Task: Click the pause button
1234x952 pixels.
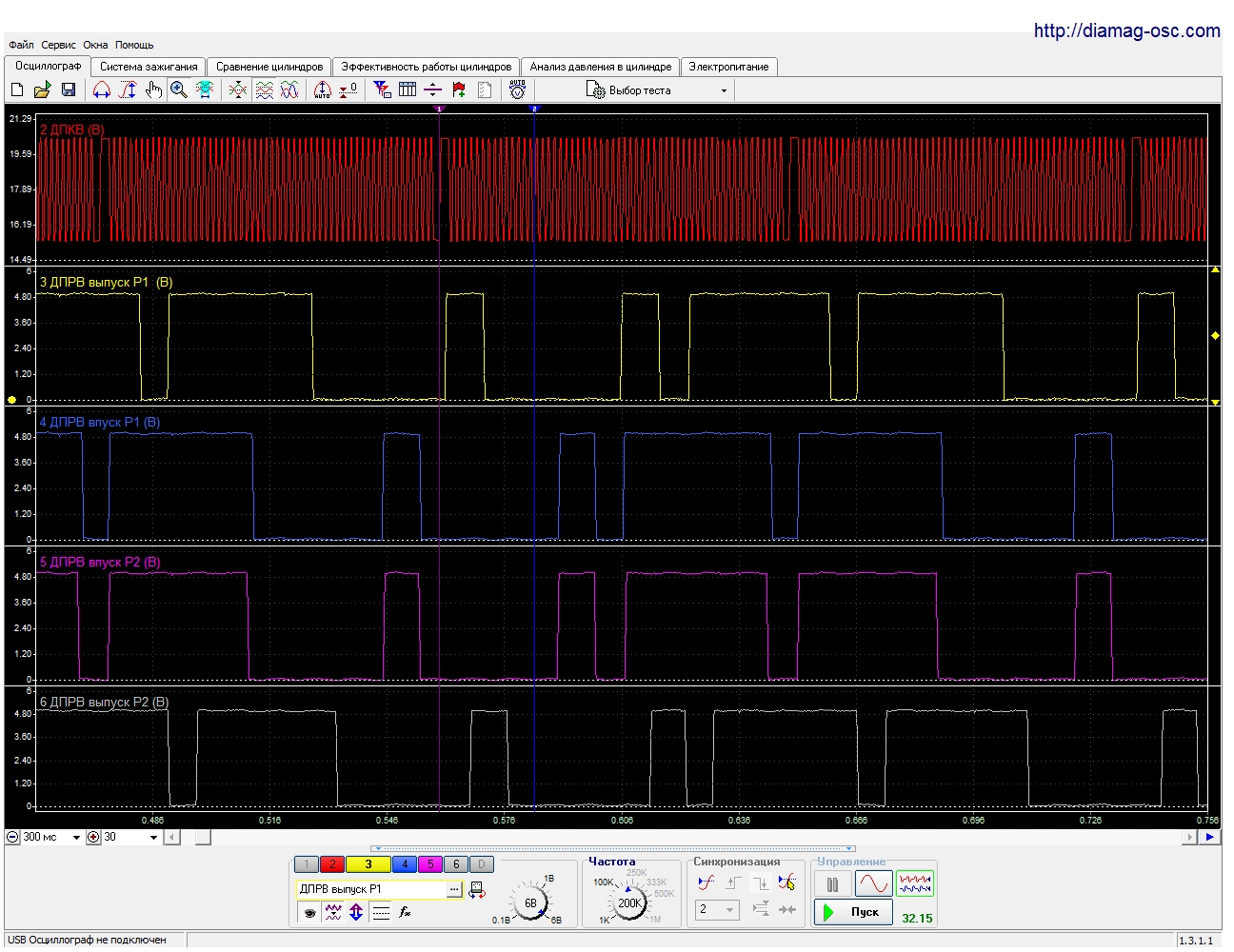Action: point(833,884)
